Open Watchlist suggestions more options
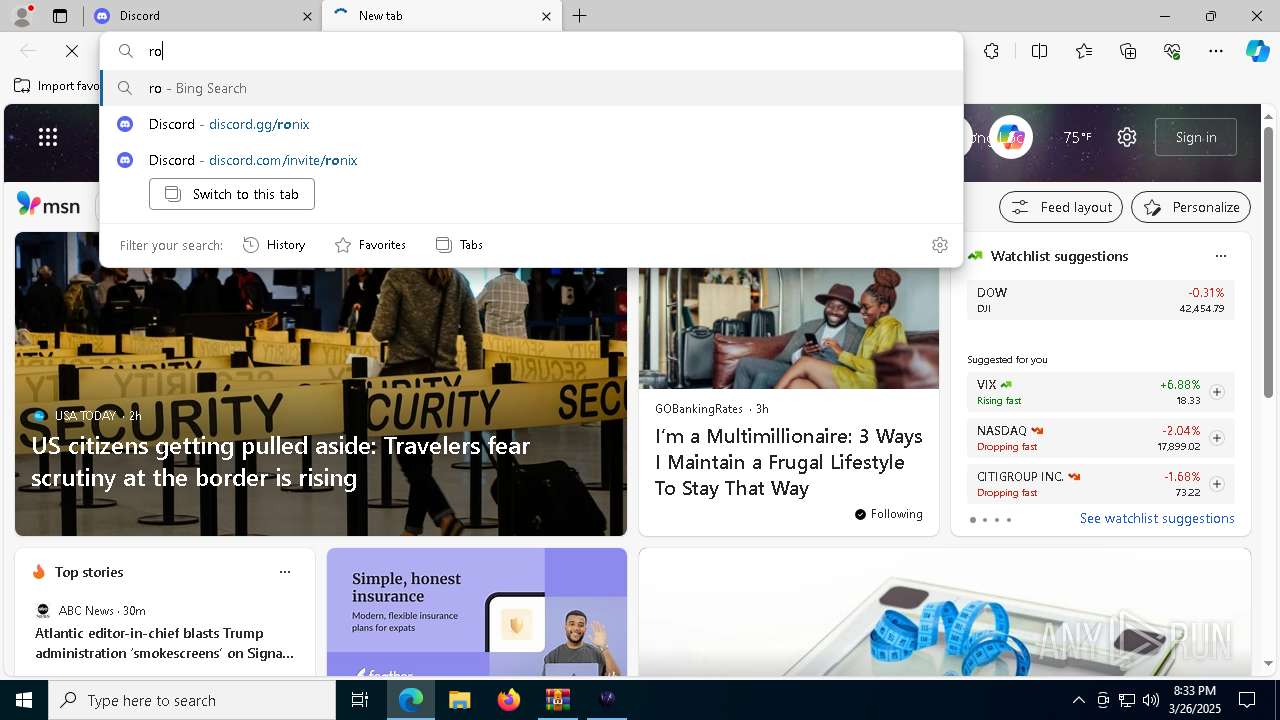 click(x=1220, y=256)
